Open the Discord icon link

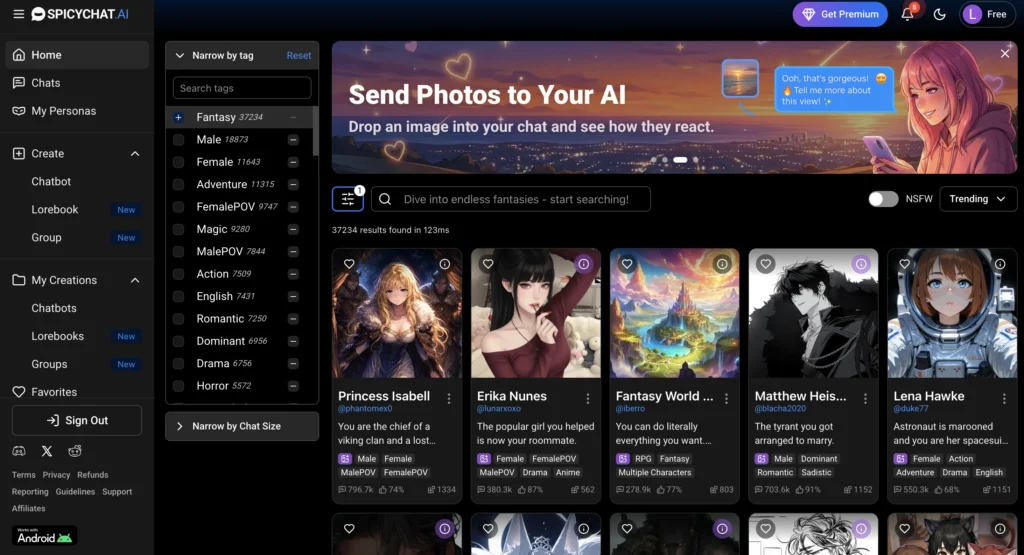[x=19, y=451]
